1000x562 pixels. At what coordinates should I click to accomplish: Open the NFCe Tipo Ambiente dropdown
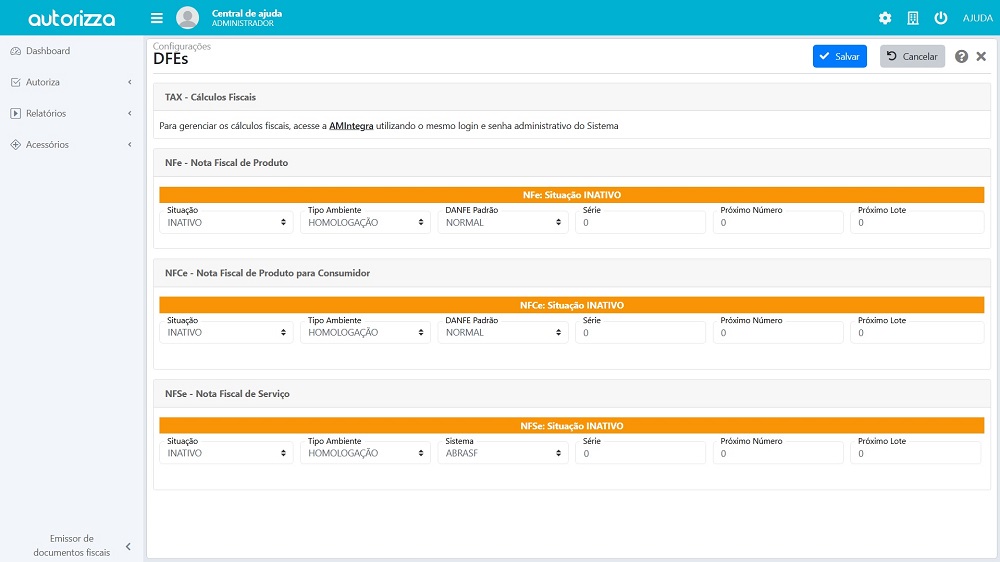click(365, 333)
